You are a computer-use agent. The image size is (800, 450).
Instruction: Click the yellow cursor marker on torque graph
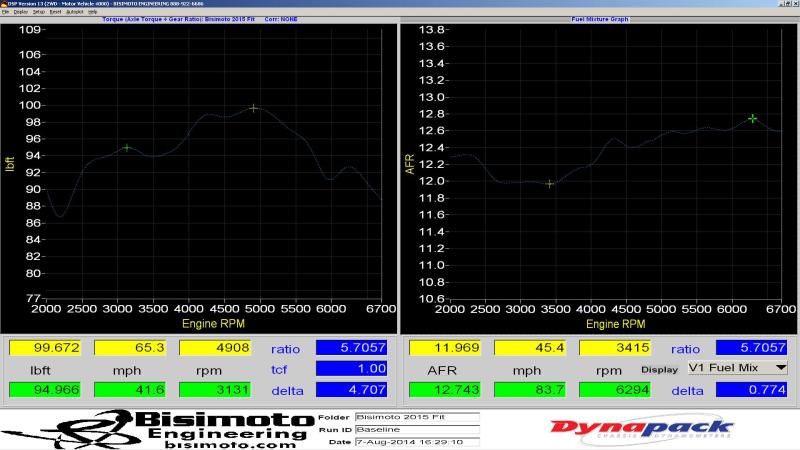[x=254, y=108]
